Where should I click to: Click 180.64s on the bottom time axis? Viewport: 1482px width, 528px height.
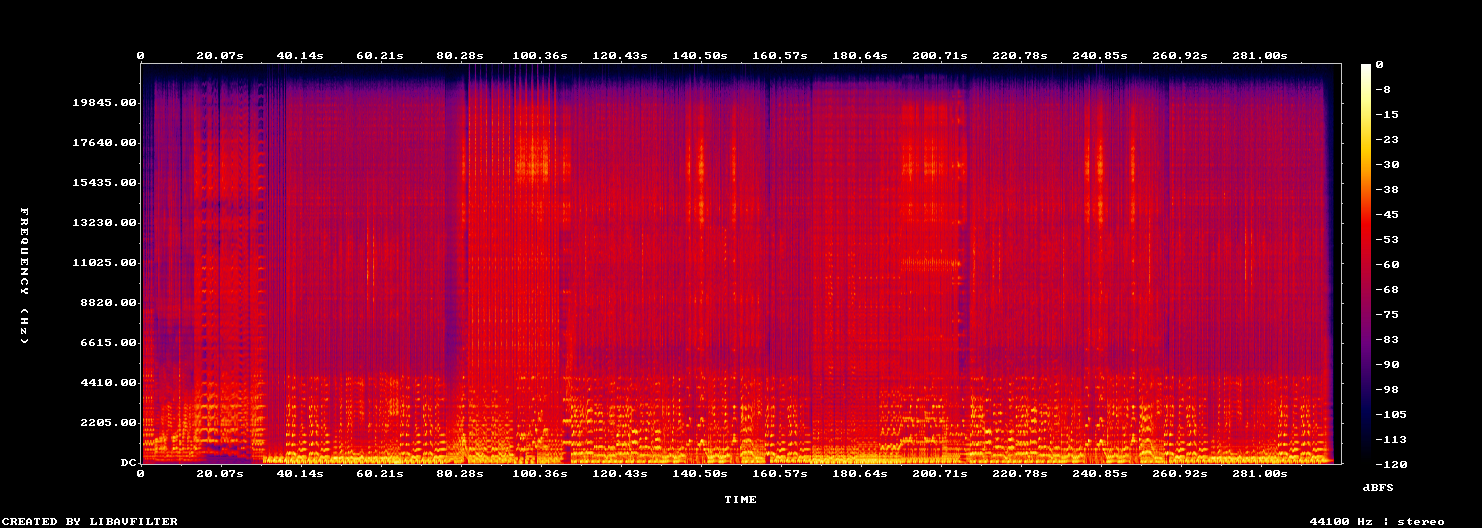860,473
